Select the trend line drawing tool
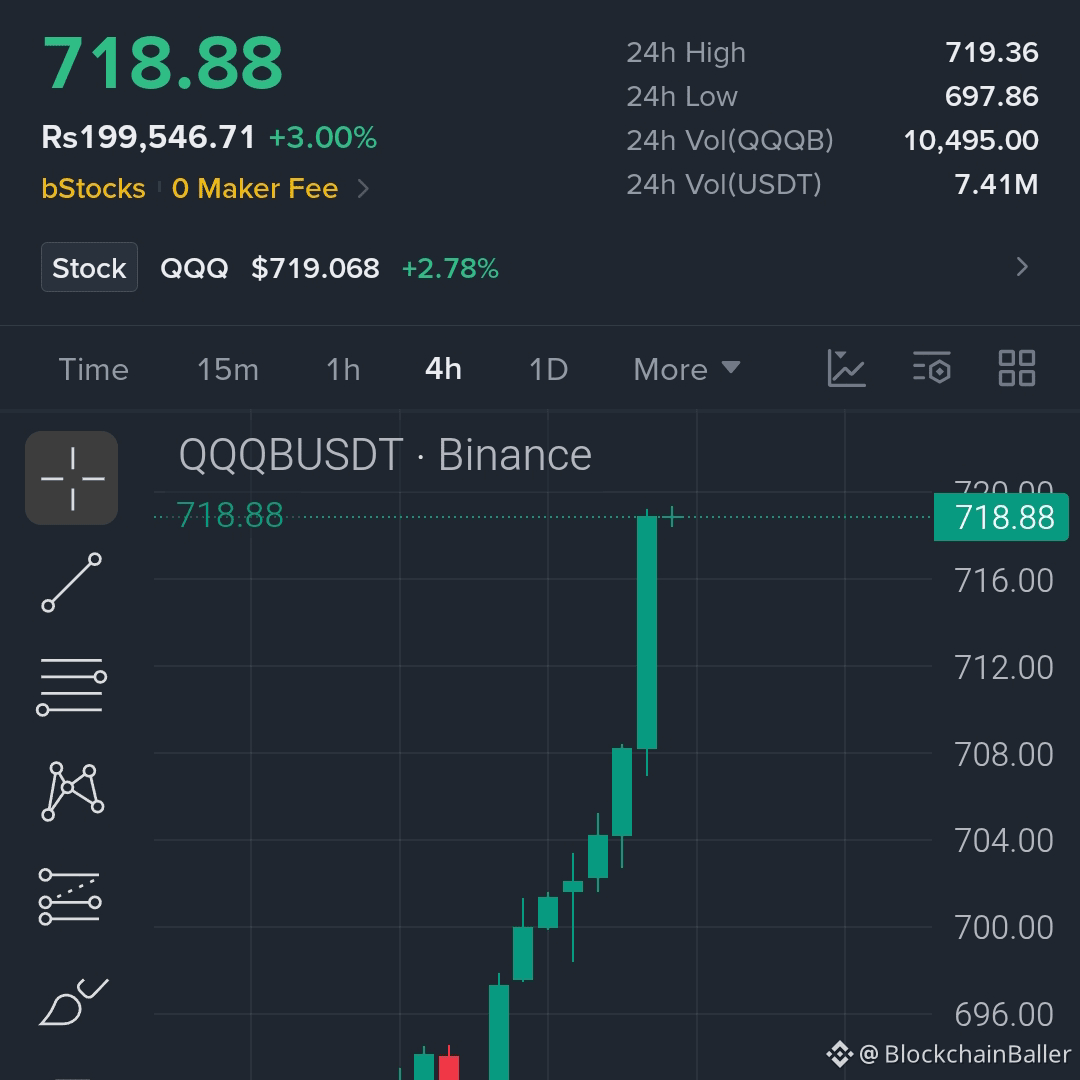The height and width of the screenshot is (1080, 1080). [72, 582]
